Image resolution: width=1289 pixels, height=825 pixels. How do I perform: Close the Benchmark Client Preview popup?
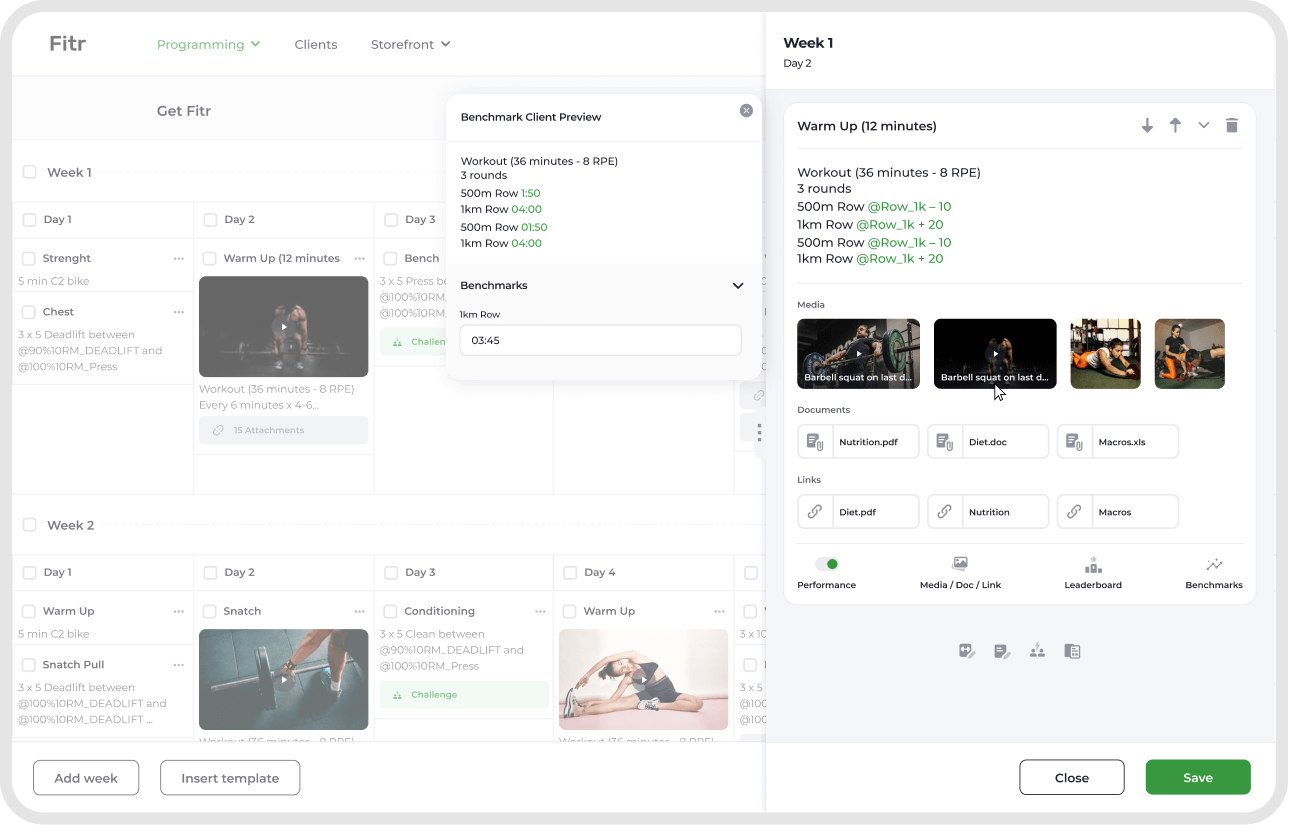click(746, 111)
